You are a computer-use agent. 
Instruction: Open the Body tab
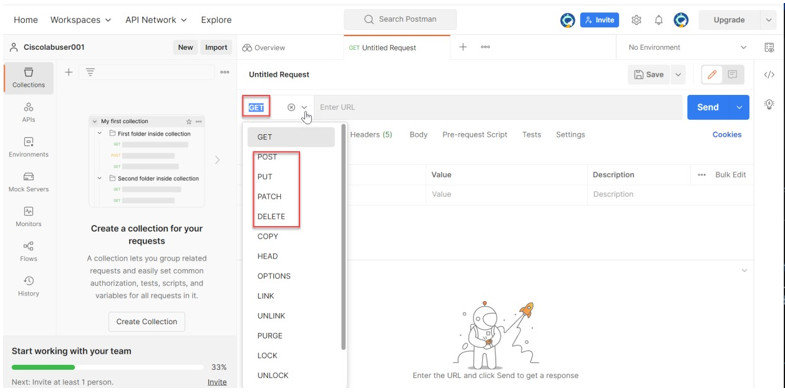(419, 134)
